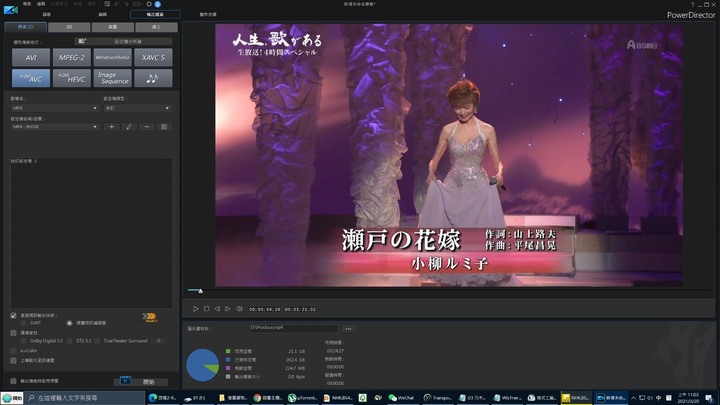This screenshot has width=720, height=405.
Task: Open Chrome window from the taskbar
Action: click(267, 398)
